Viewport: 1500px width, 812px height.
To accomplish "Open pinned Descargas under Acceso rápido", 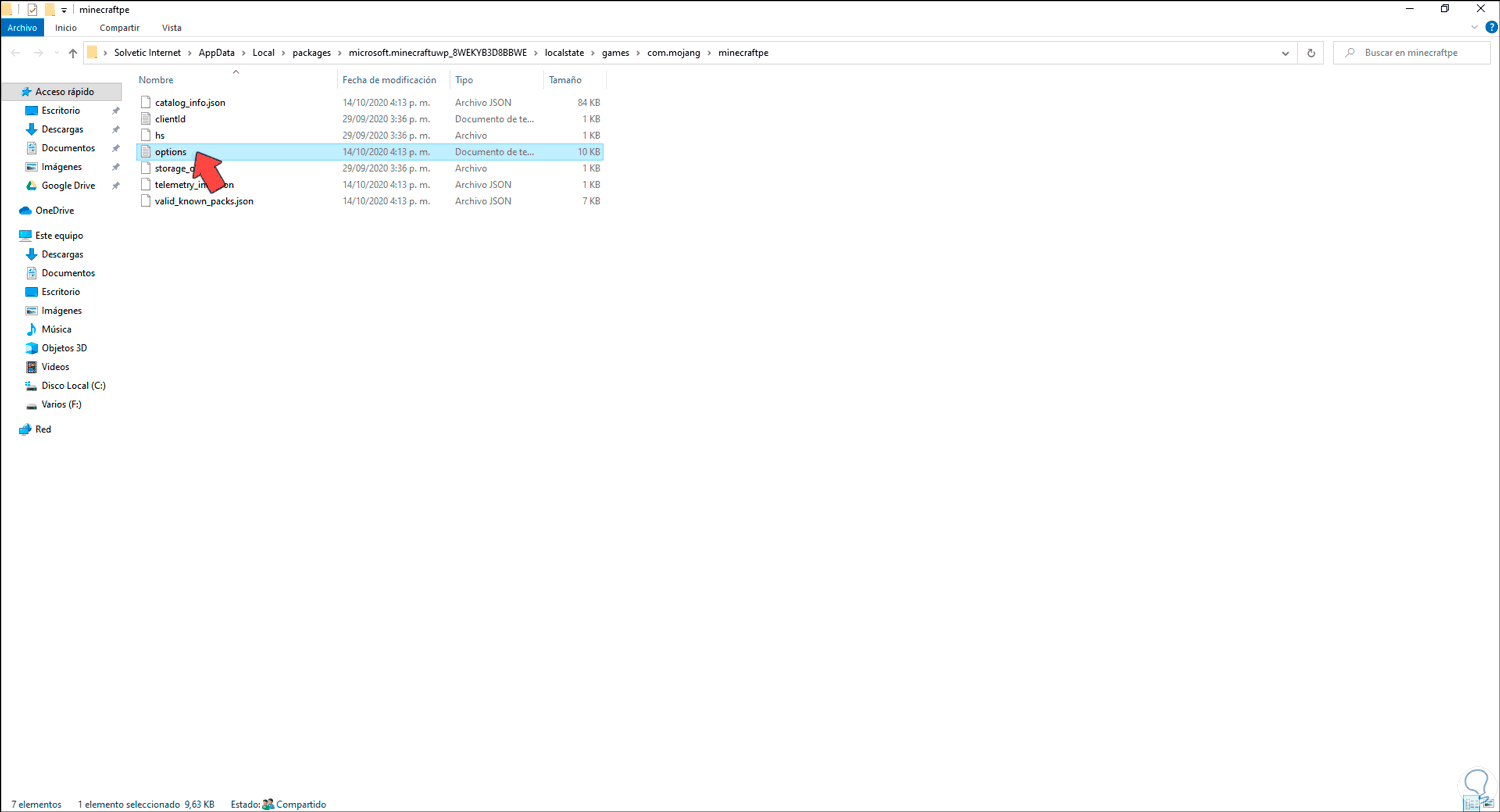I will coord(62,129).
